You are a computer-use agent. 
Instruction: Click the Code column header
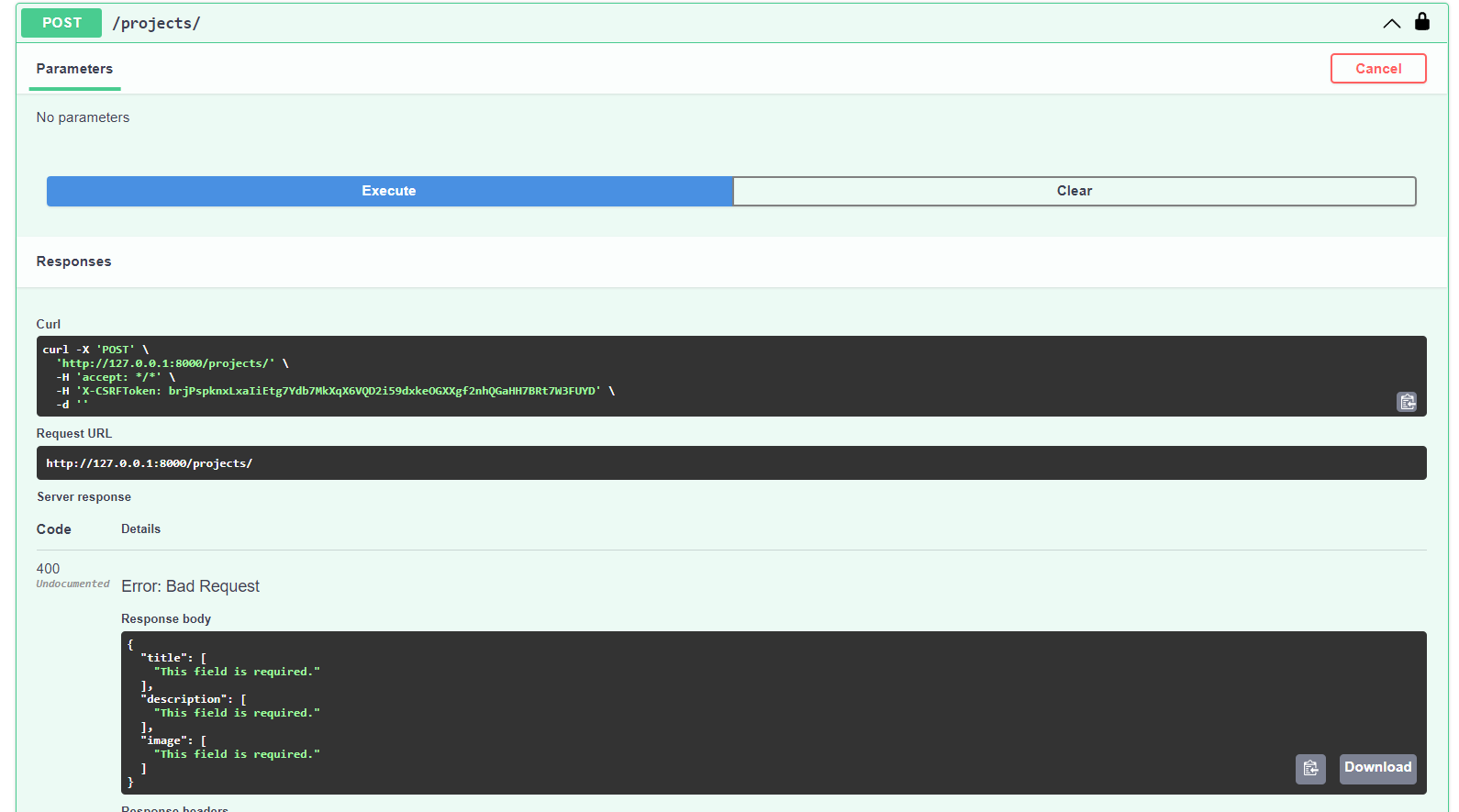coord(53,529)
